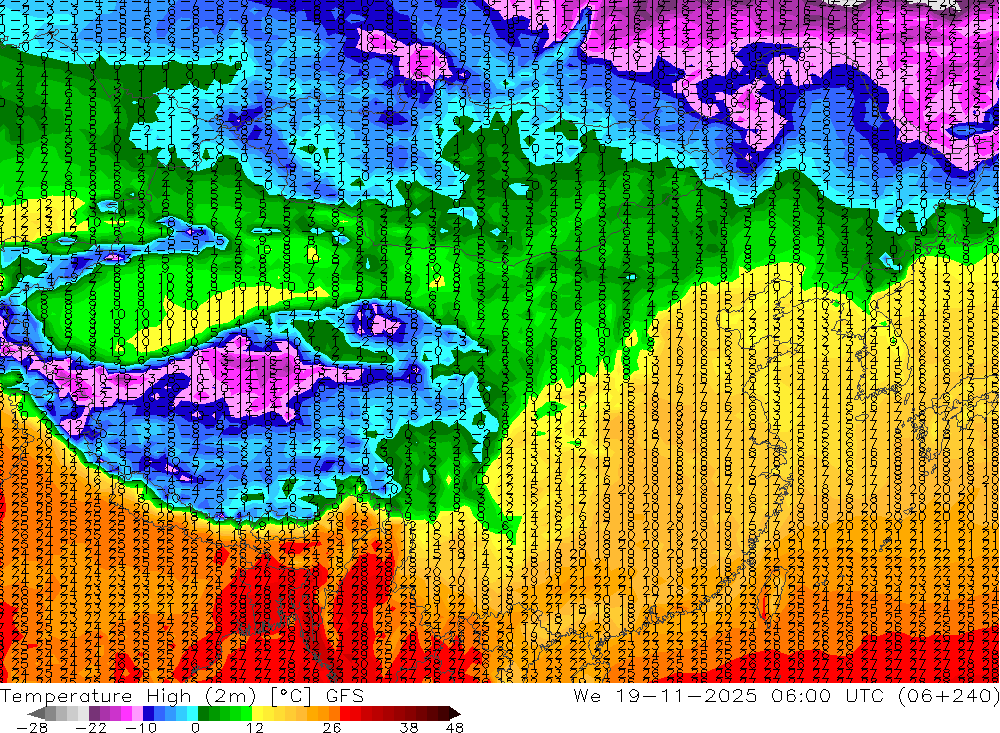Click the -10 label on the color scale
This screenshot has width=1000, height=733.
tap(141, 728)
